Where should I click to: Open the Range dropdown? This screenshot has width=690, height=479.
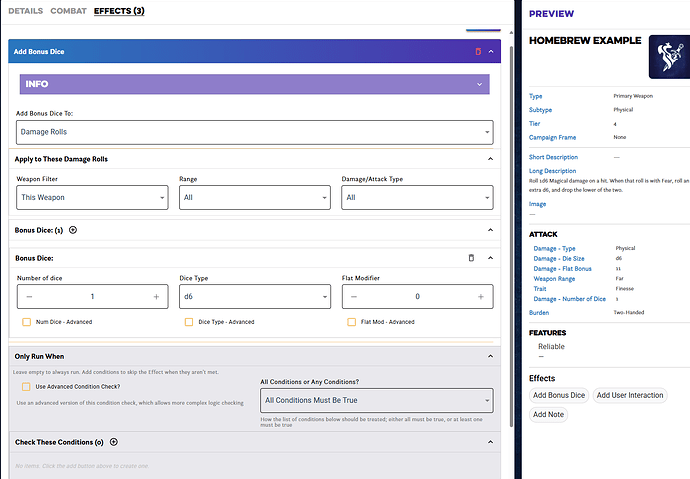tap(255, 197)
